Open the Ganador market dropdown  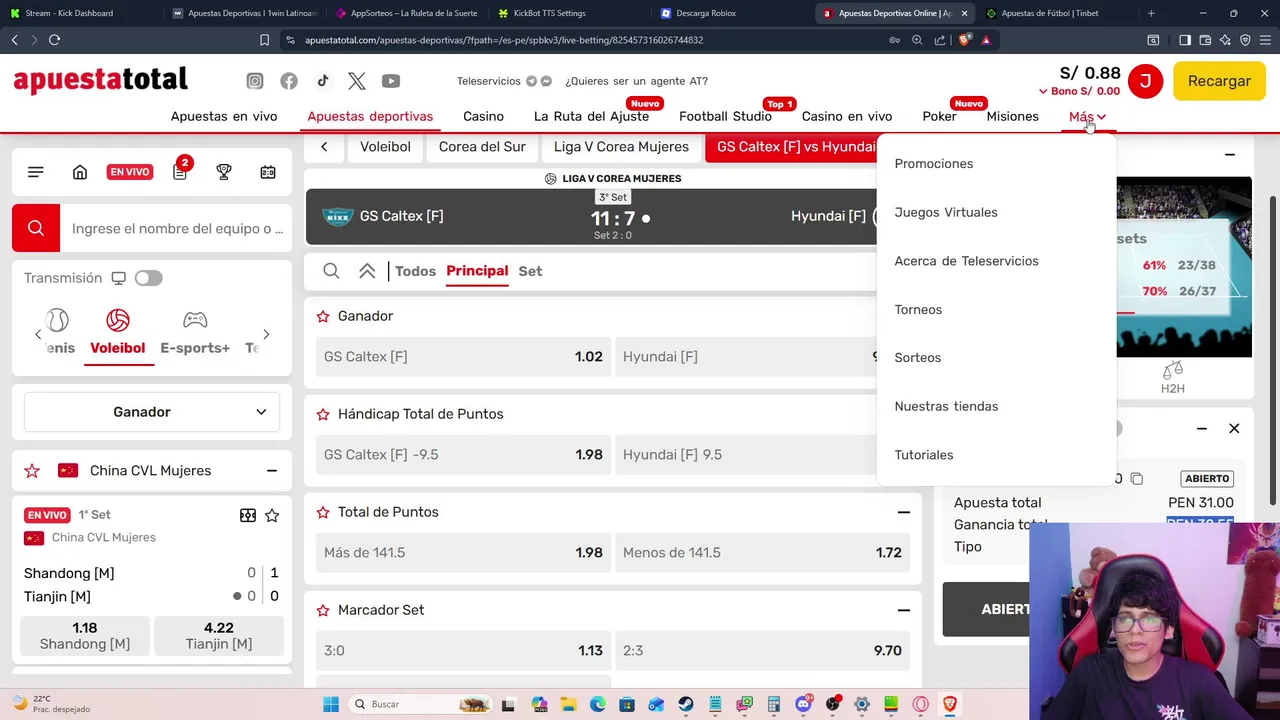click(152, 412)
